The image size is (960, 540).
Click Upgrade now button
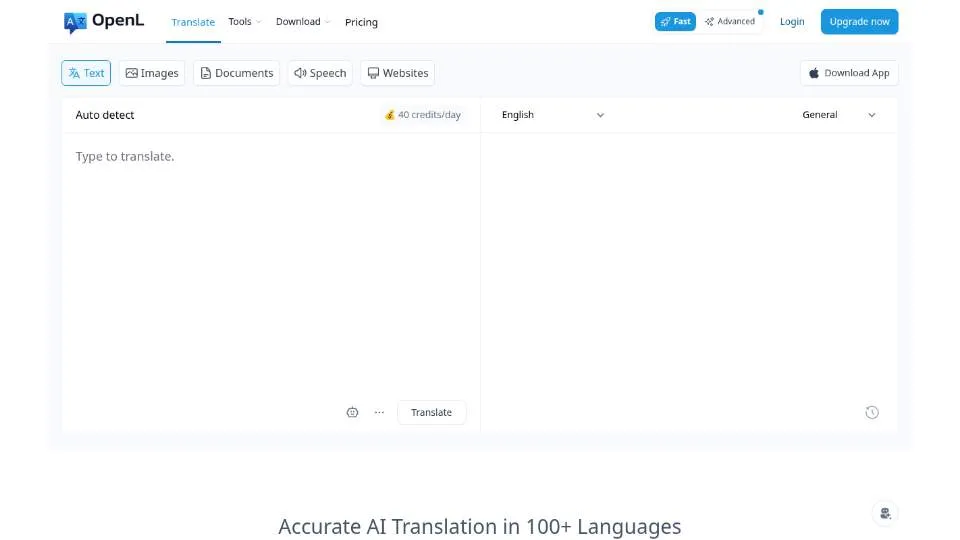click(859, 21)
